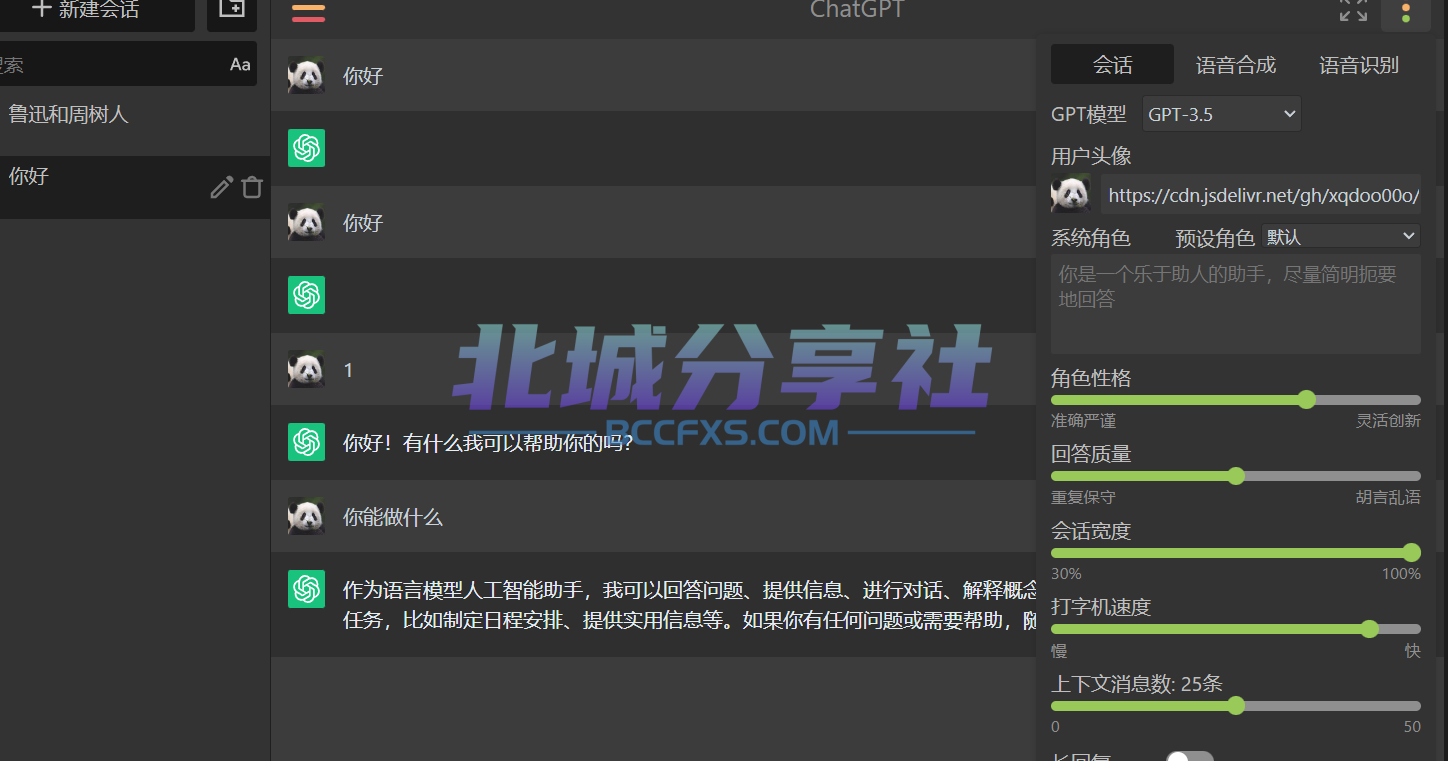Click the reply 你好！有什么我可以帮助你的吗
This screenshot has height=761, width=1448.
(x=488, y=443)
